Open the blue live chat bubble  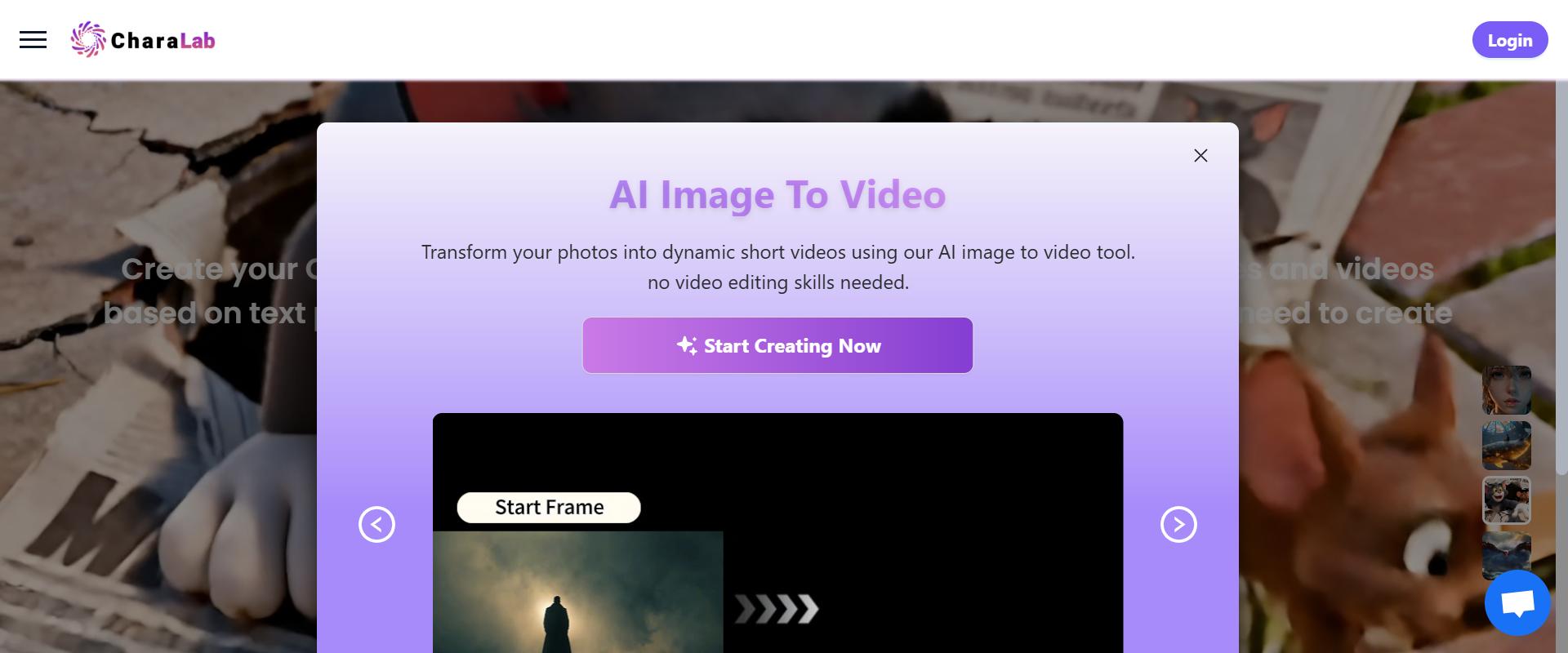click(x=1517, y=603)
